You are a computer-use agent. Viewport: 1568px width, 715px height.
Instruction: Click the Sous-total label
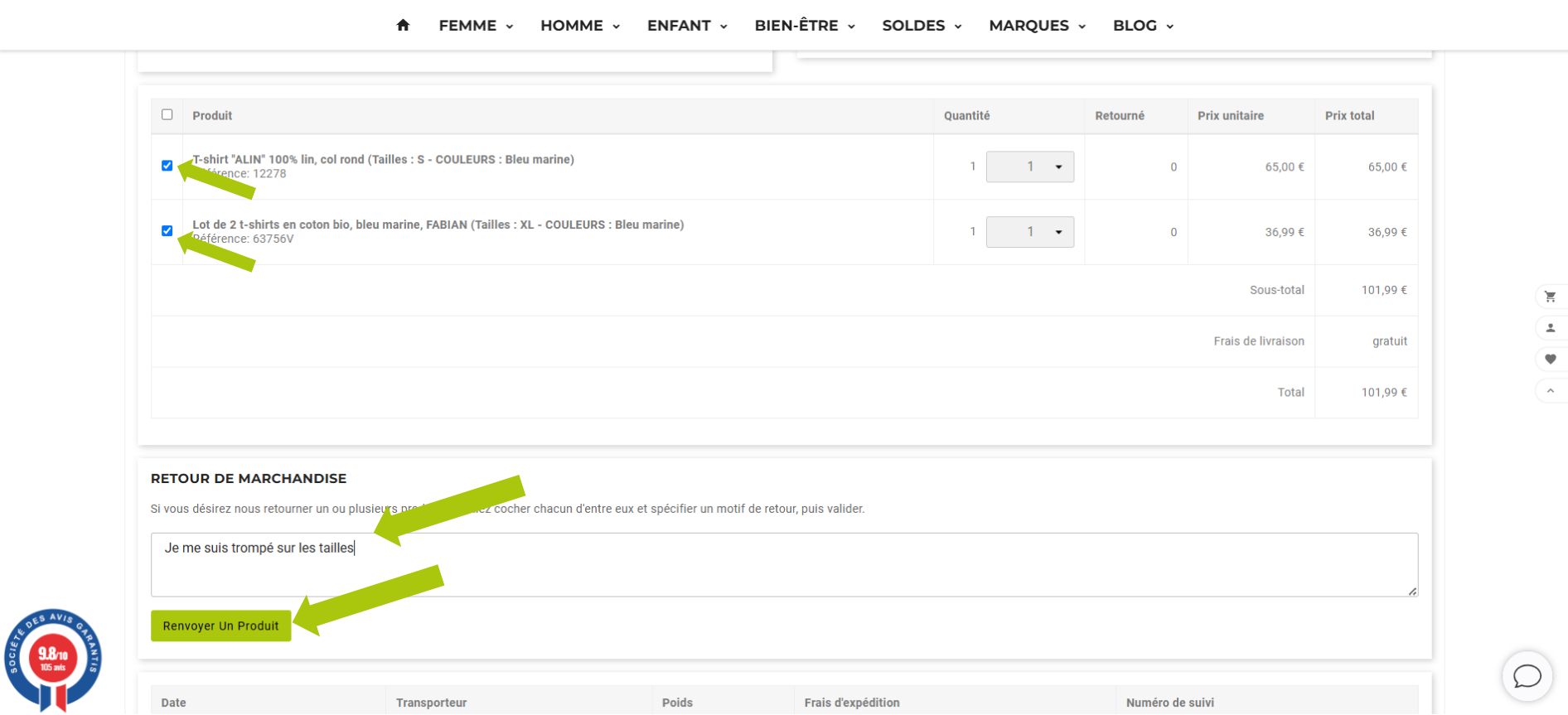(x=1277, y=290)
